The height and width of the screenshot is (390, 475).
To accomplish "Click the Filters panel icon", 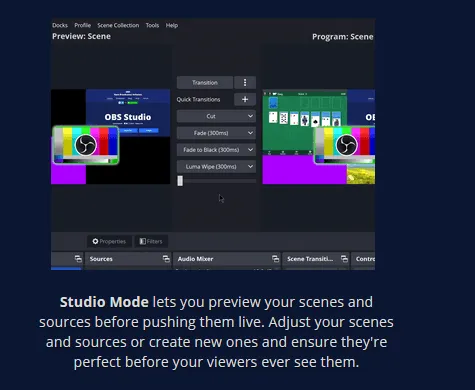I will (x=143, y=241).
